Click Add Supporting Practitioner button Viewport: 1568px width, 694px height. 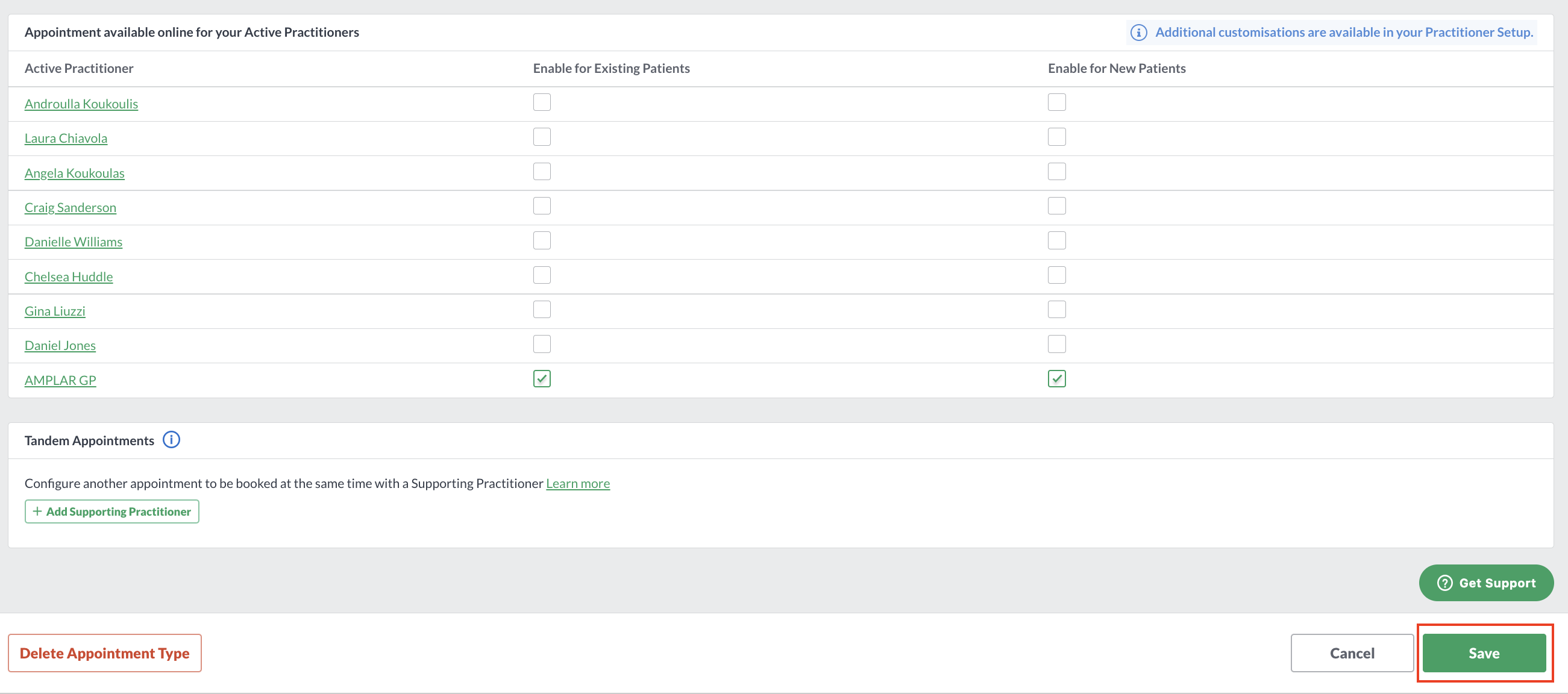[112, 511]
